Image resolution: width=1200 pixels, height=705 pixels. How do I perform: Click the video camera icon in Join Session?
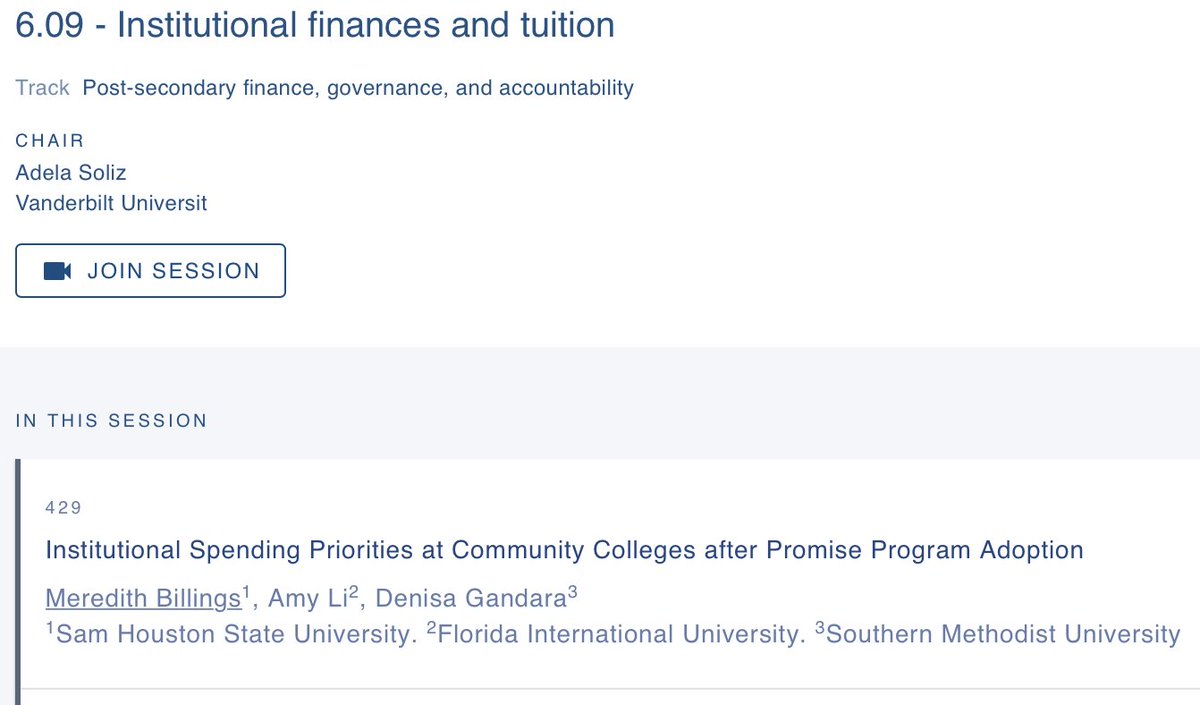click(58, 271)
